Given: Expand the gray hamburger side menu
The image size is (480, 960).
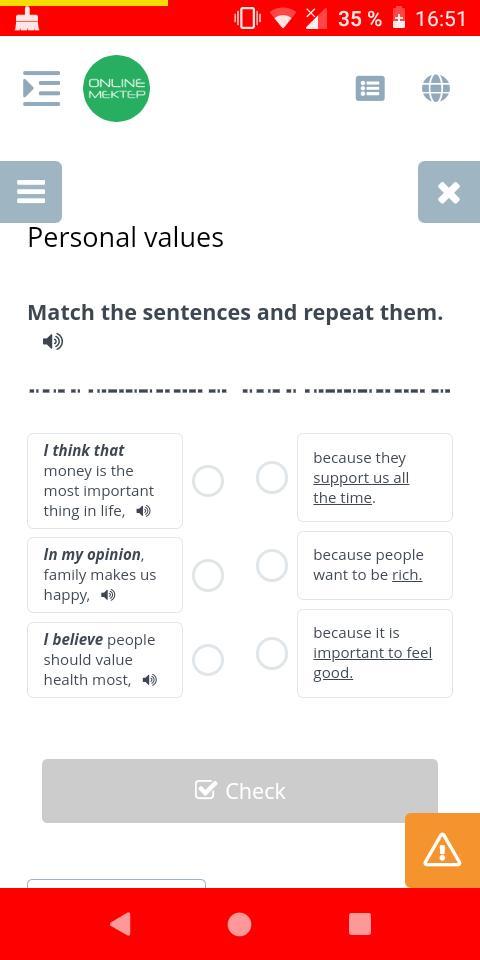Looking at the screenshot, I should [x=31, y=192].
